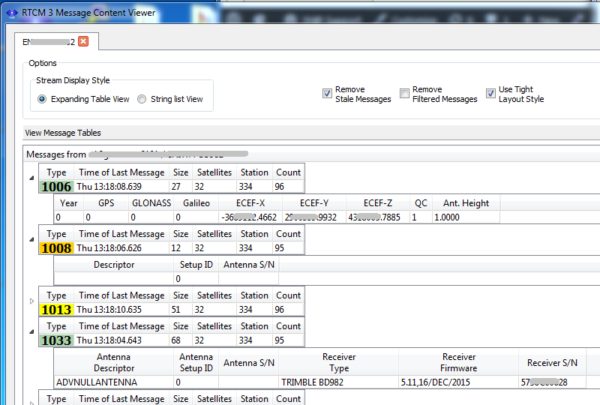Enable Remove Filtered Messages checkbox
The width and height of the screenshot is (600, 405).
pyautogui.click(x=405, y=93)
